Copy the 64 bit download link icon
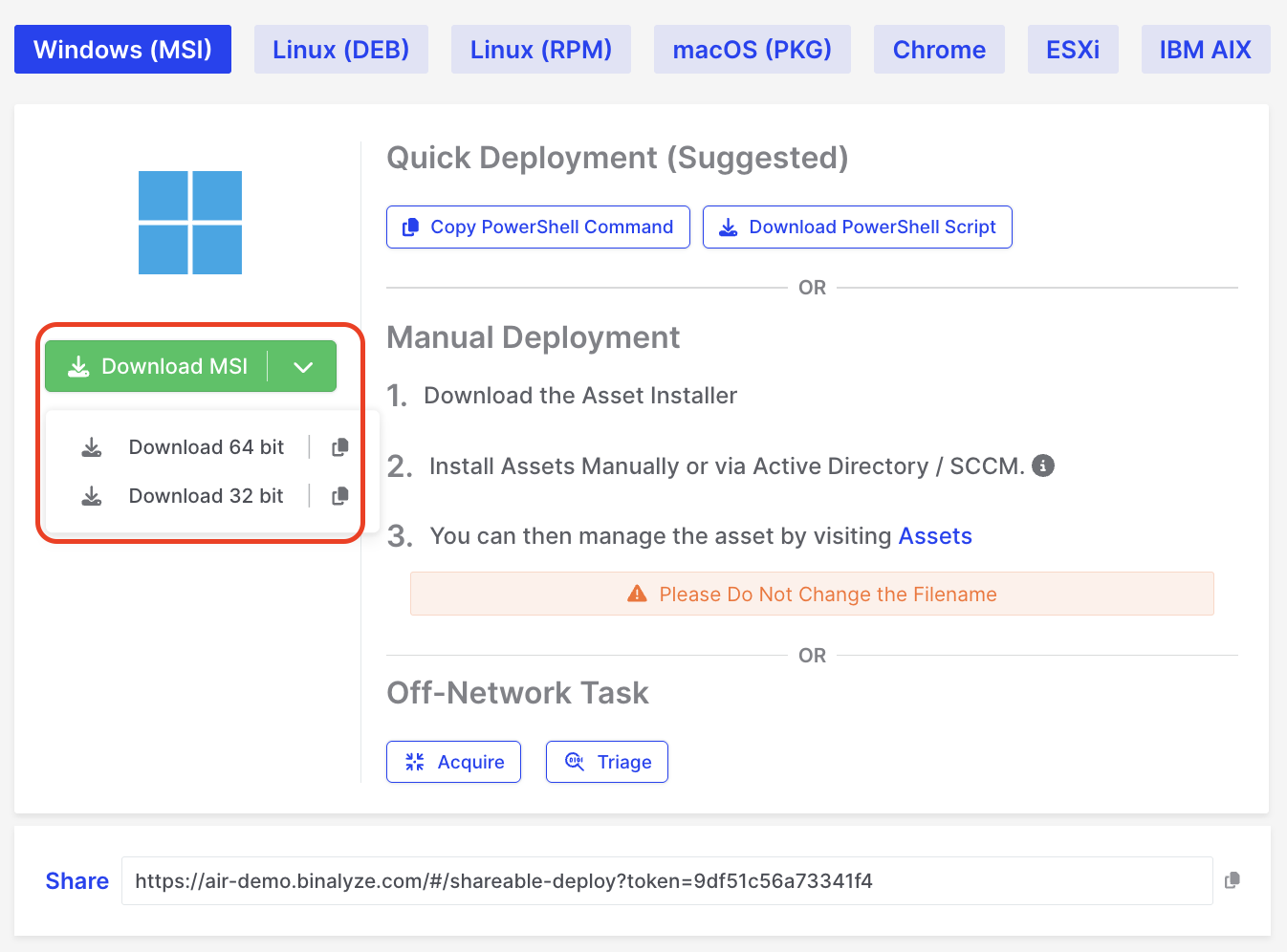 coord(339,447)
